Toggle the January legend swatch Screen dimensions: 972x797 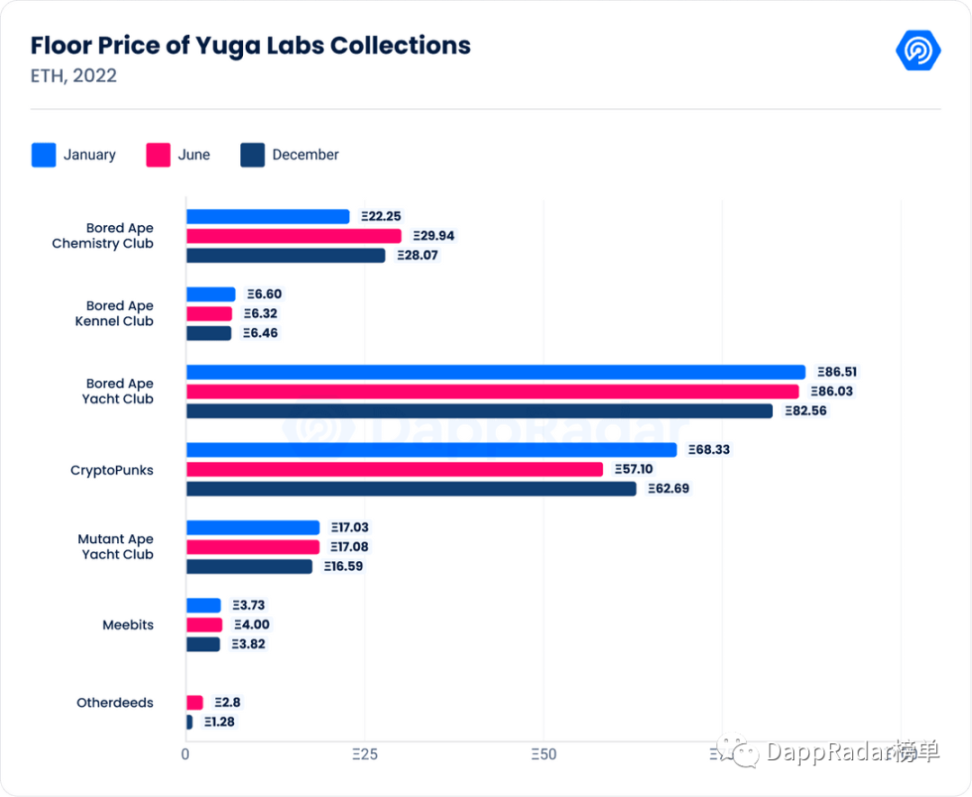pos(43,155)
